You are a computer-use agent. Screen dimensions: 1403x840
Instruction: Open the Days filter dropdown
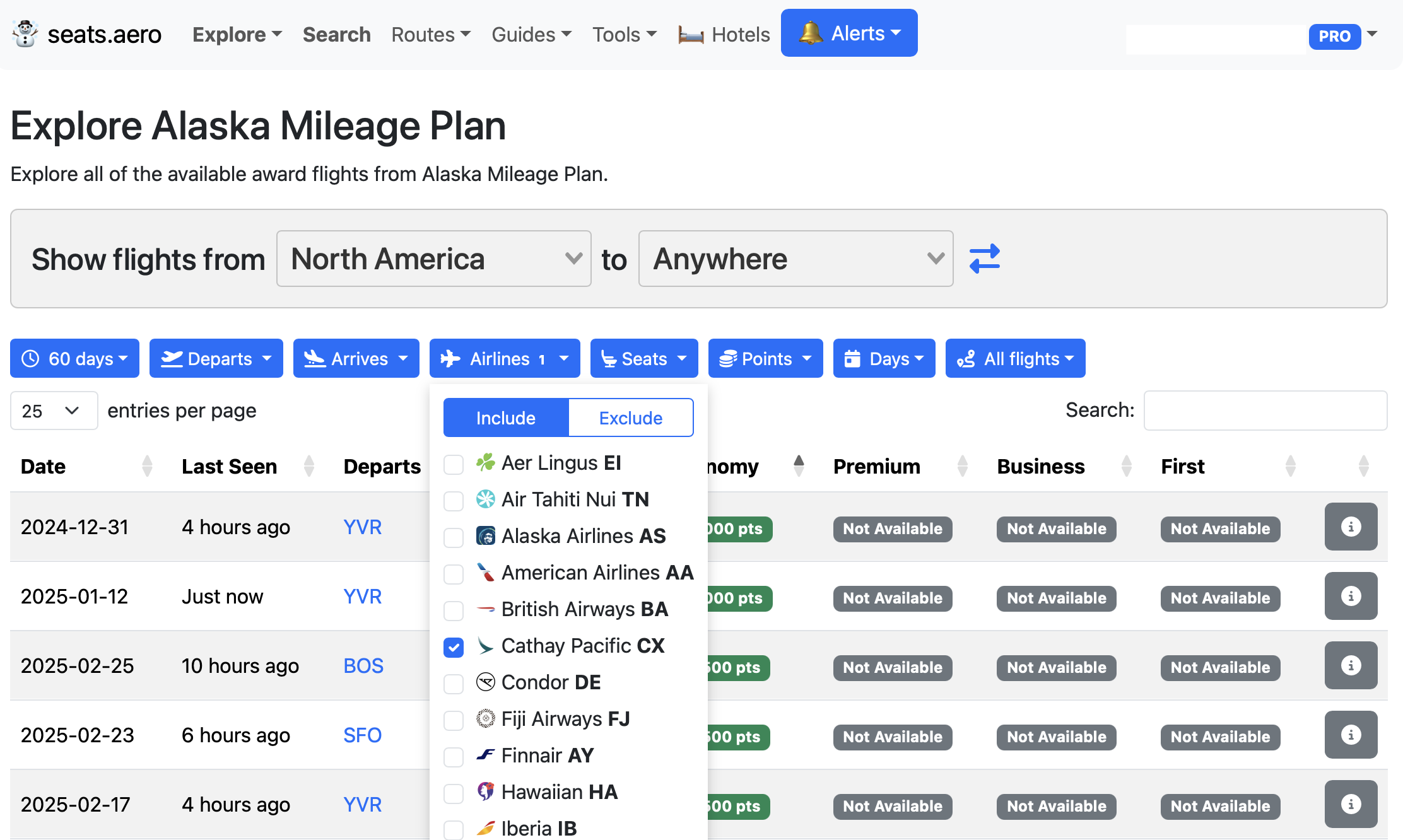point(884,358)
